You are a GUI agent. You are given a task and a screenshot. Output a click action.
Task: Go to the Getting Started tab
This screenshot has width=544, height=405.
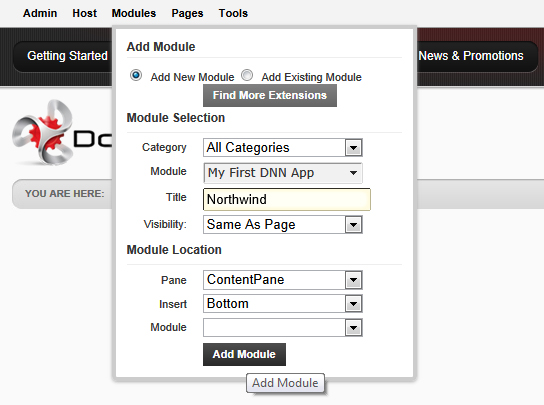(x=67, y=56)
